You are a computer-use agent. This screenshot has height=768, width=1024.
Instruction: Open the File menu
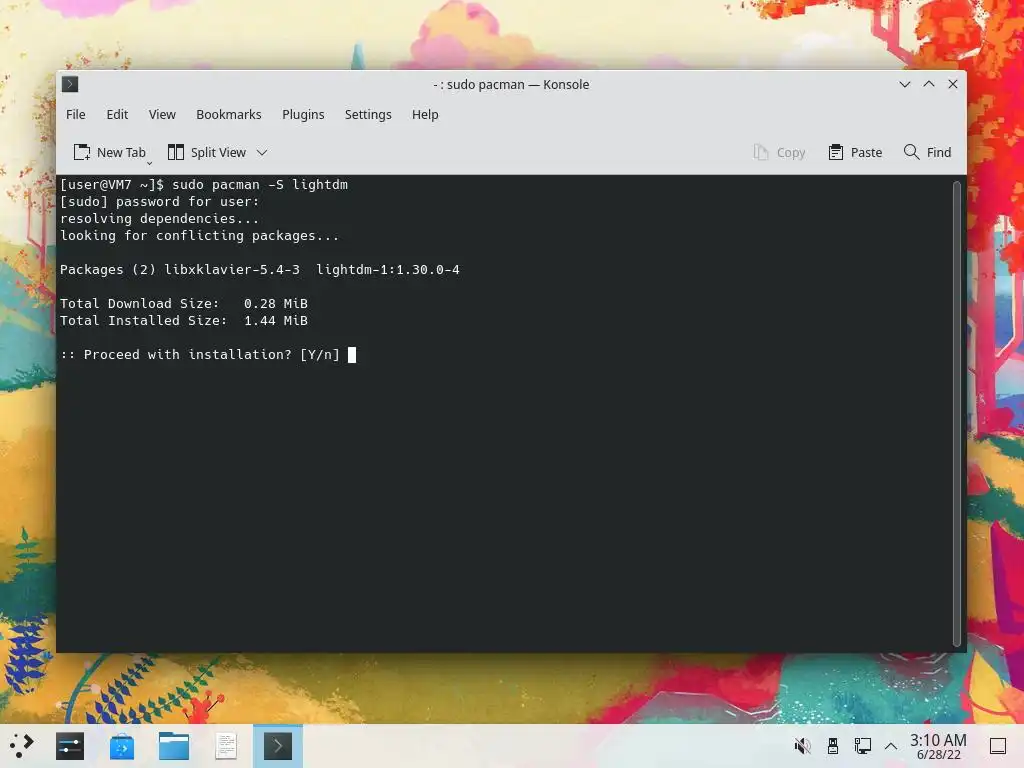pyautogui.click(x=76, y=114)
